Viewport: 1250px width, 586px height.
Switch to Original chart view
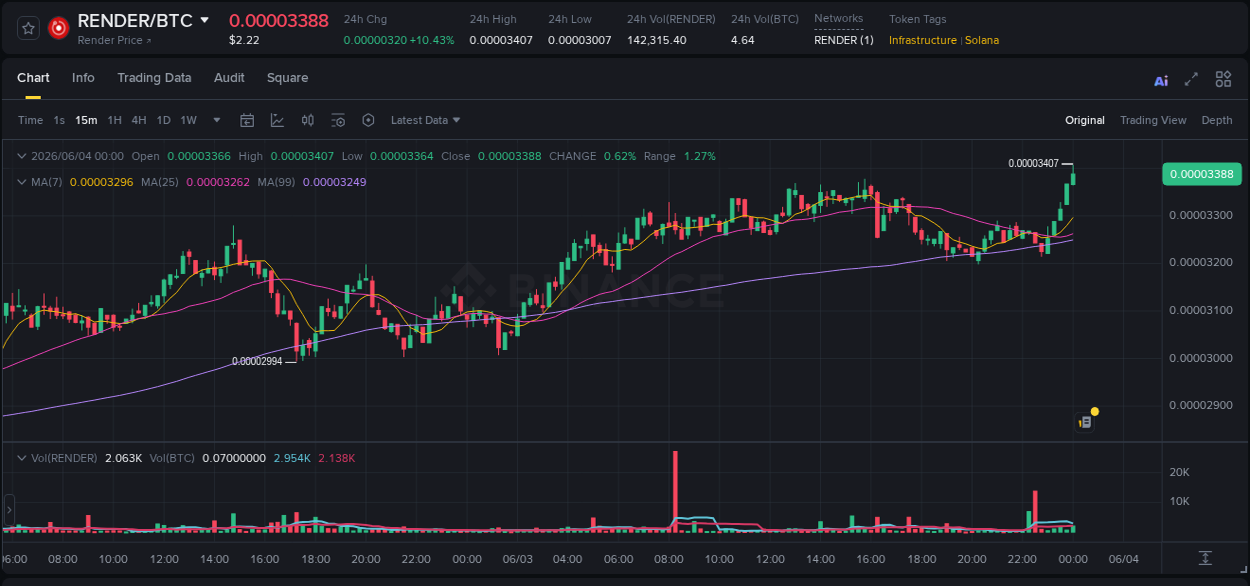1085,120
